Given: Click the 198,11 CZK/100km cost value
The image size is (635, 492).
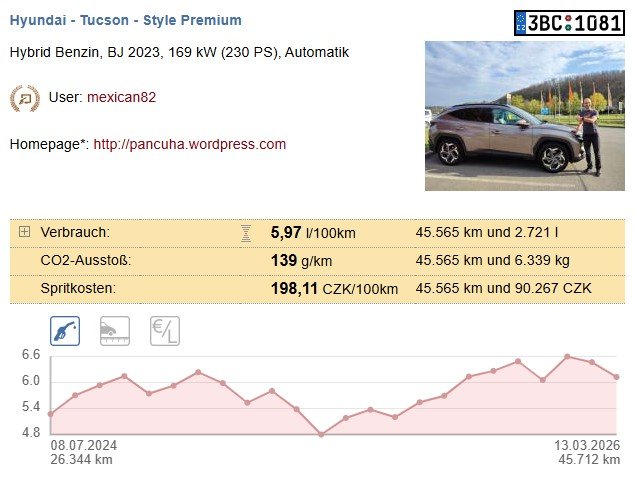Looking at the screenshot, I should pyautogui.click(x=334, y=289).
